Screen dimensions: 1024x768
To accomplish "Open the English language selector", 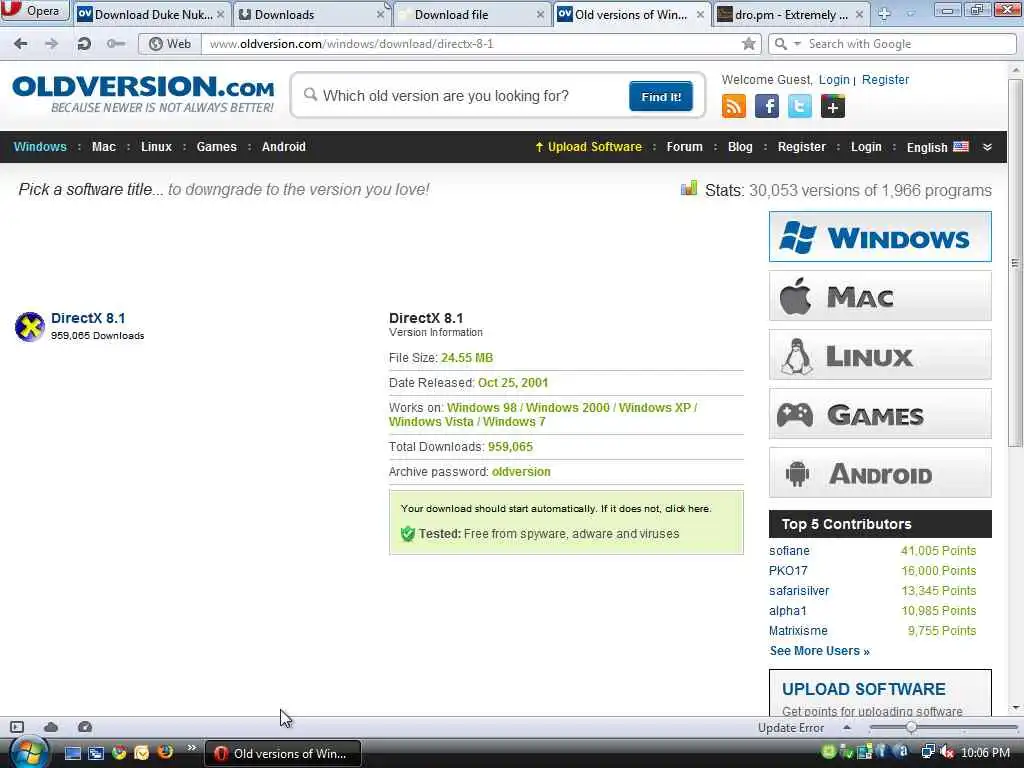I will 937,147.
